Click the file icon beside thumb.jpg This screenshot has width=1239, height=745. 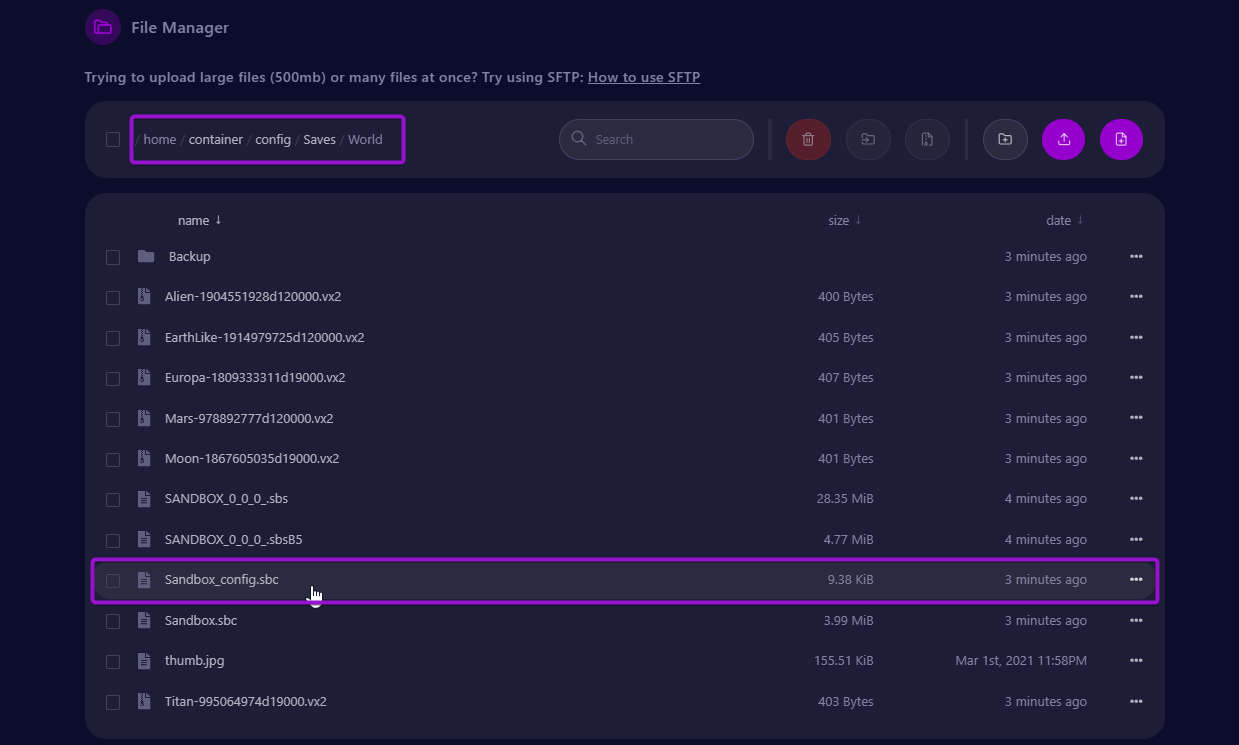coord(144,661)
